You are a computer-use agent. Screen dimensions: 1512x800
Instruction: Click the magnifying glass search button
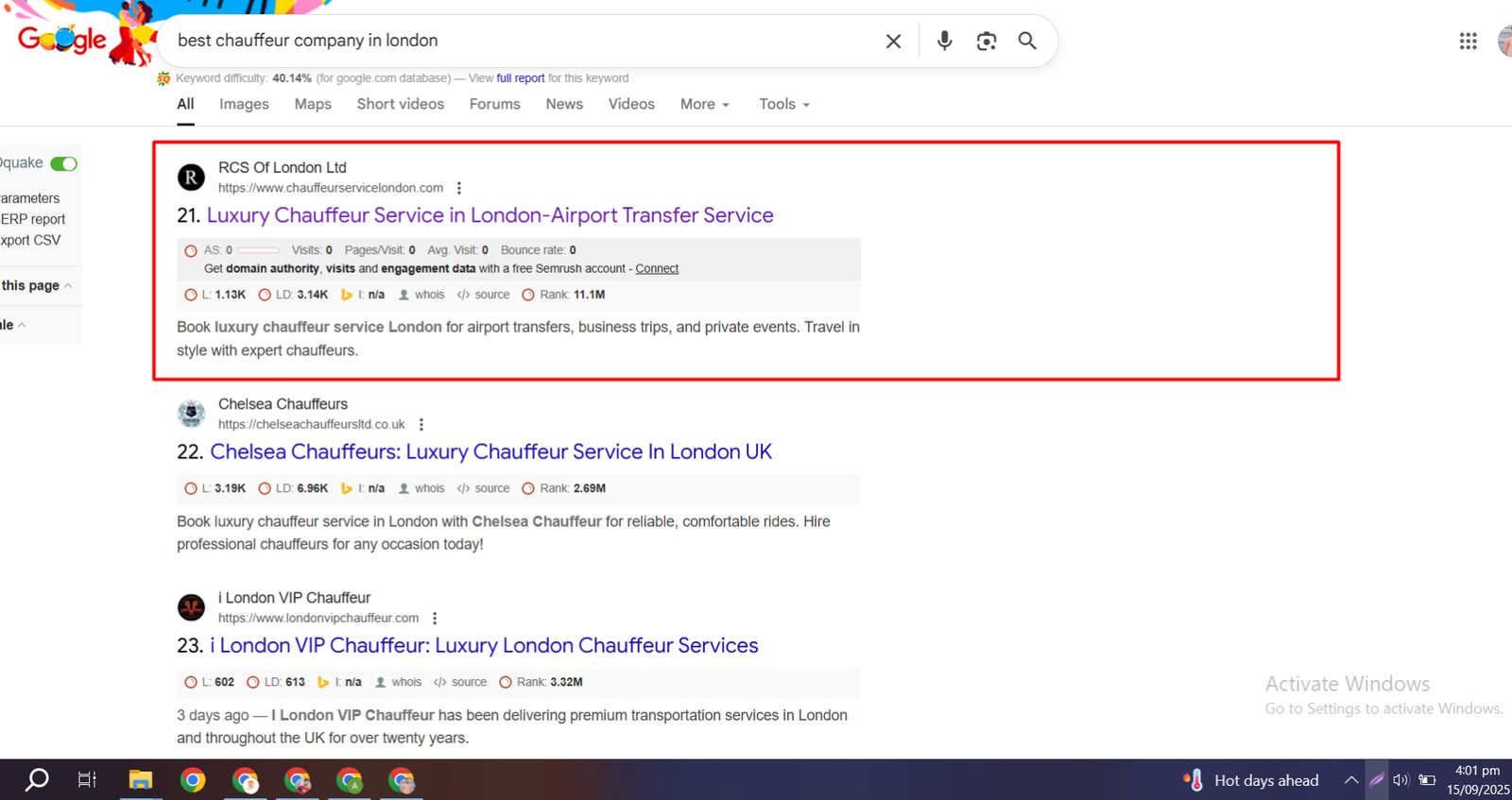pyautogui.click(x=1027, y=41)
